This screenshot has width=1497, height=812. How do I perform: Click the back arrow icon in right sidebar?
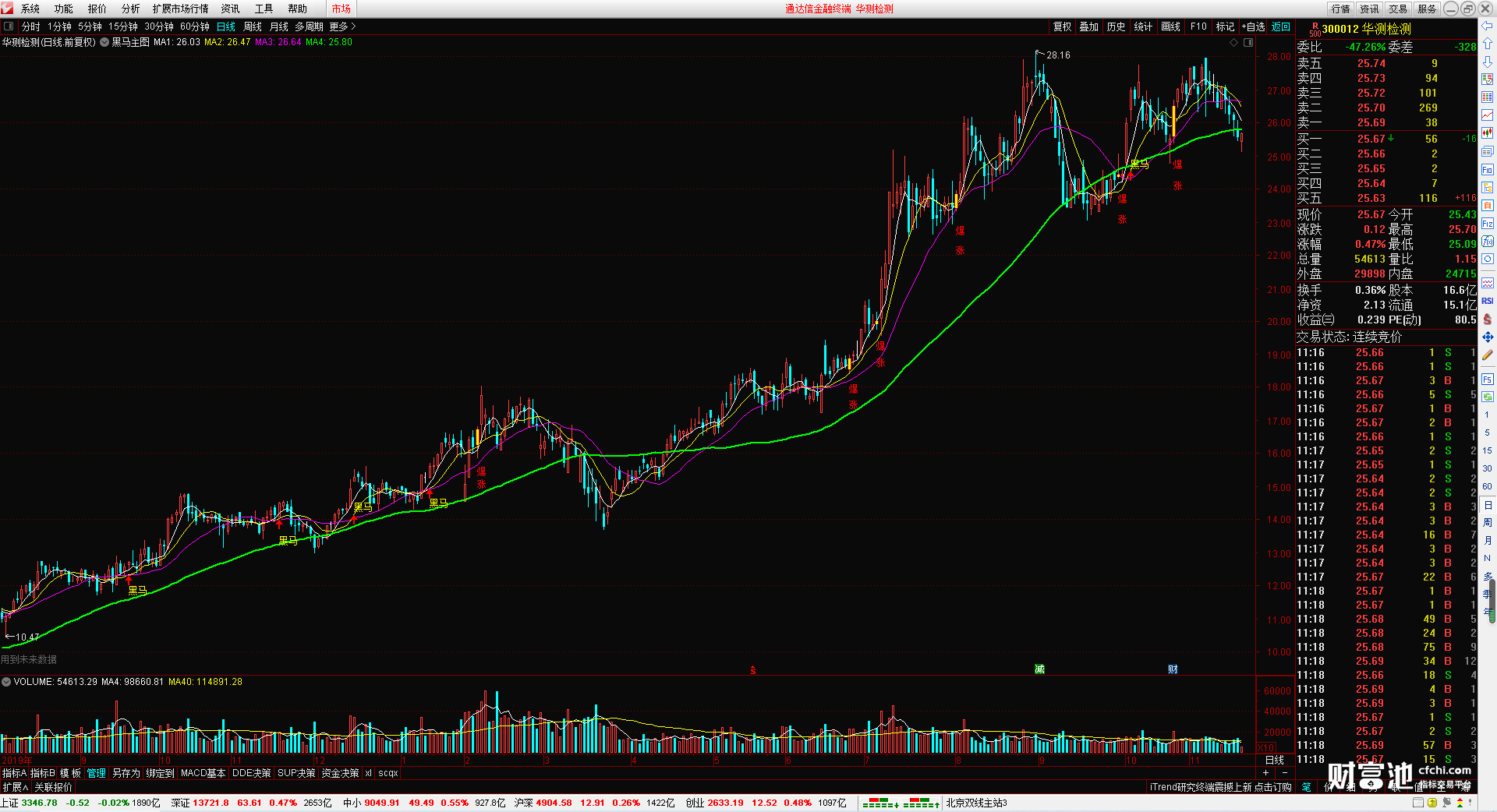[x=1488, y=26]
